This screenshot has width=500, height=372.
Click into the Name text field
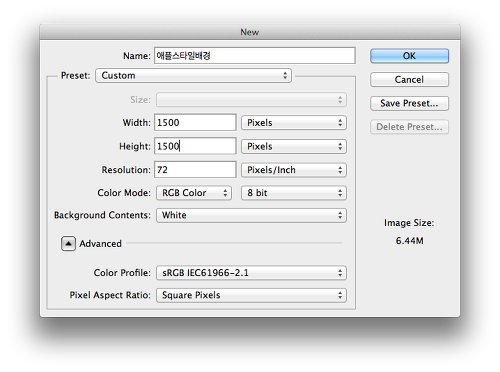pos(255,56)
